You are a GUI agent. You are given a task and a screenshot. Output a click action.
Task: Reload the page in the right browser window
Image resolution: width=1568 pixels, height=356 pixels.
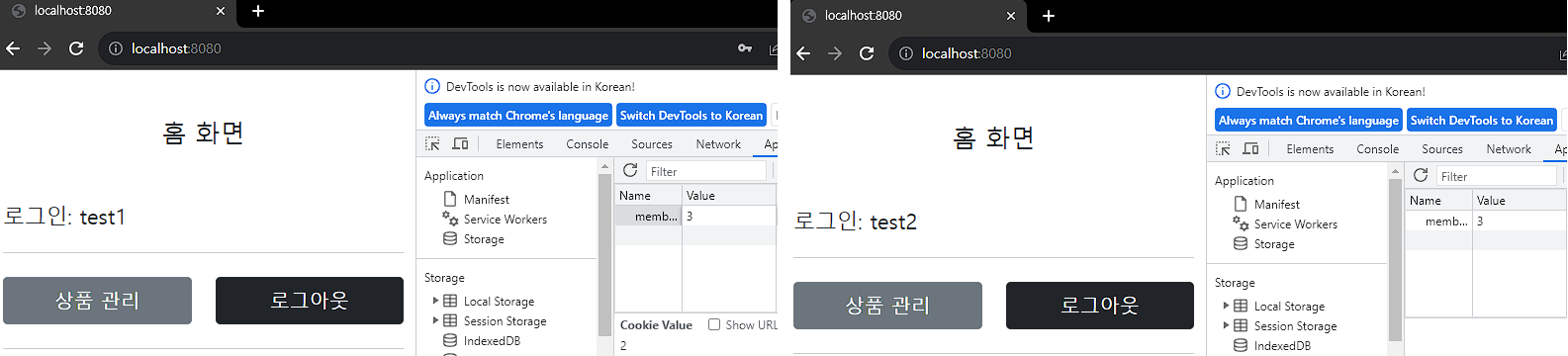click(867, 53)
